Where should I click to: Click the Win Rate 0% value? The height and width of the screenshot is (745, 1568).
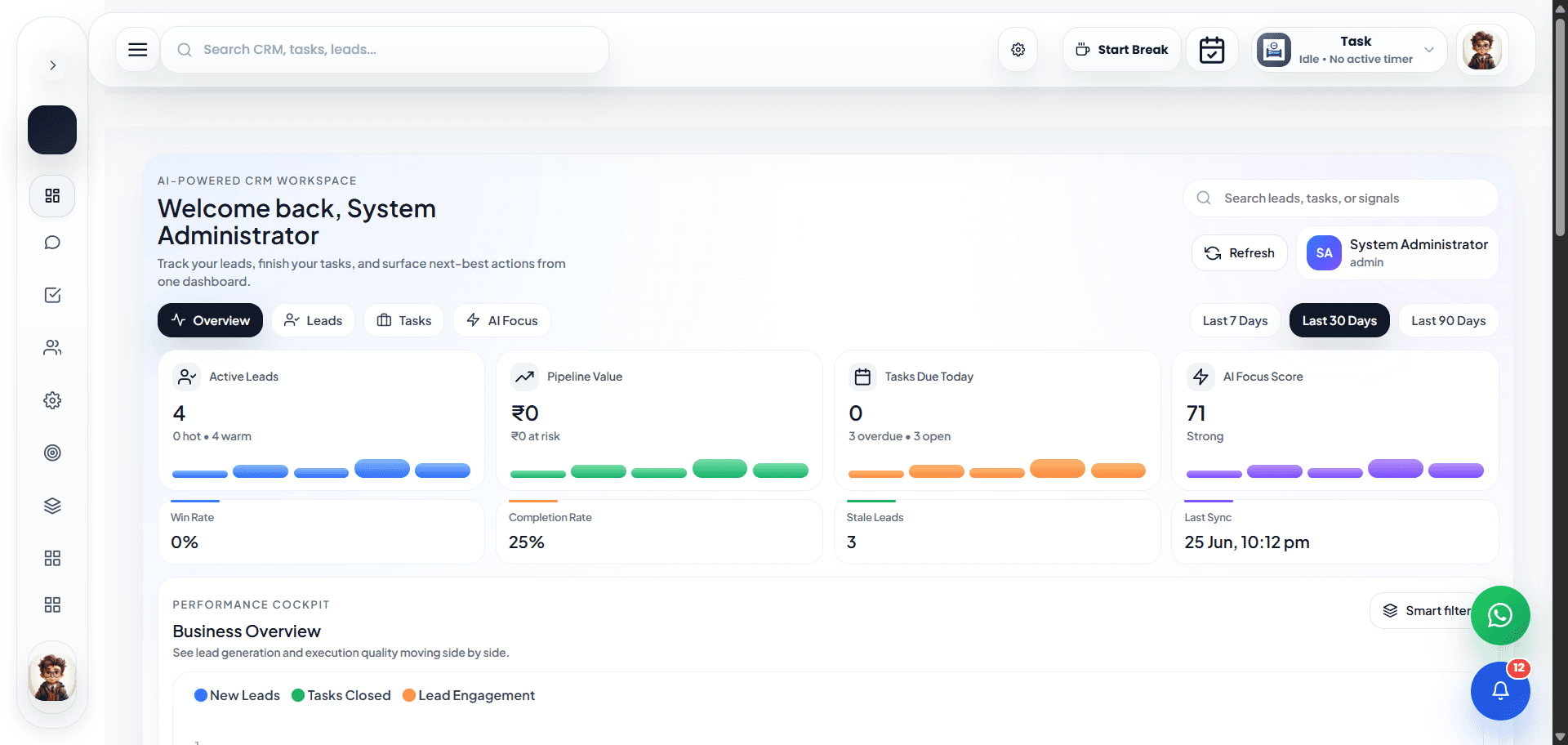tap(185, 542)
